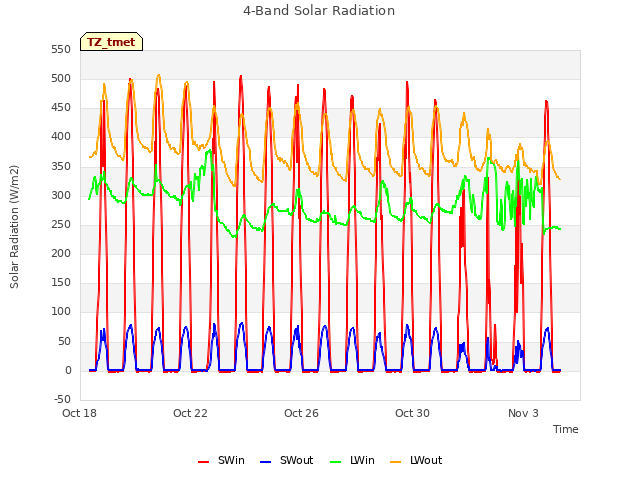Image resolution: width=640 pixels, height=480 pixels.
Task: Click the '350' y-axis tick label
Action: pyautogui.click(x=61, y=167)
